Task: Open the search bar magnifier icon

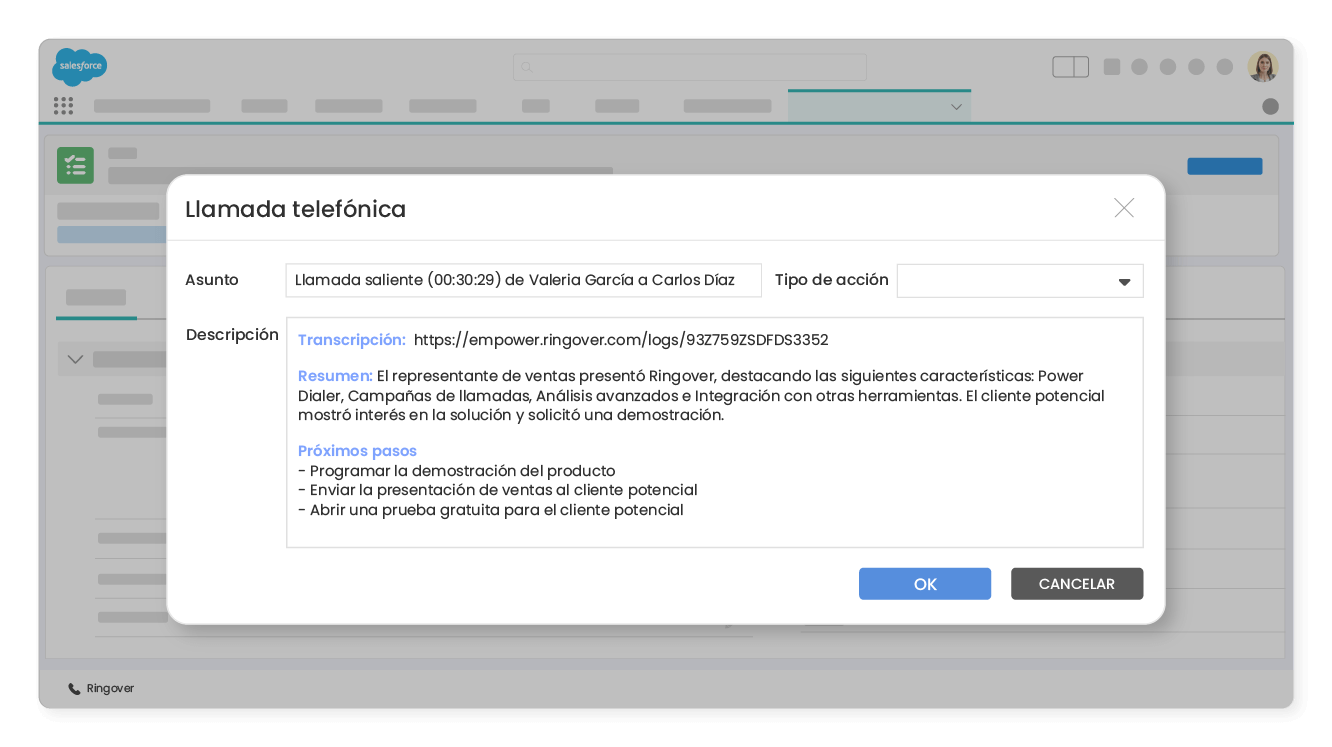Action: (527, 67)
